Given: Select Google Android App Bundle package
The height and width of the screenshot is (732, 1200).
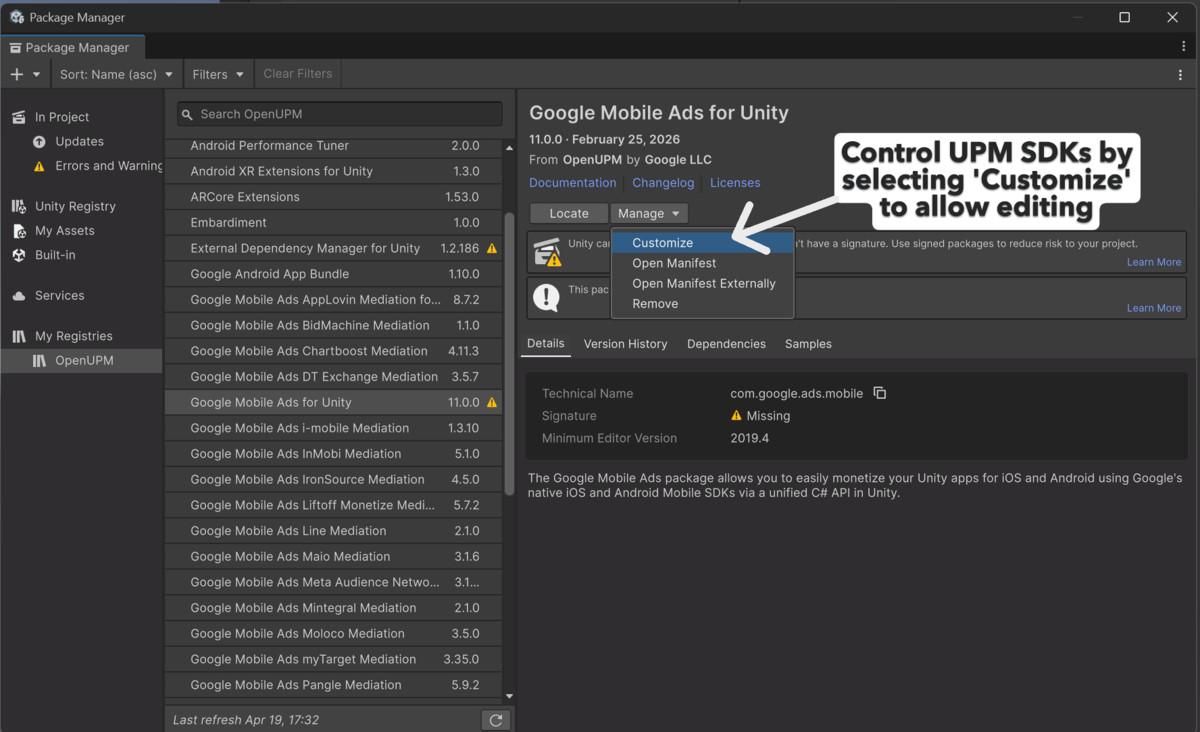Looking at the screenshot, I should [334, 274].
